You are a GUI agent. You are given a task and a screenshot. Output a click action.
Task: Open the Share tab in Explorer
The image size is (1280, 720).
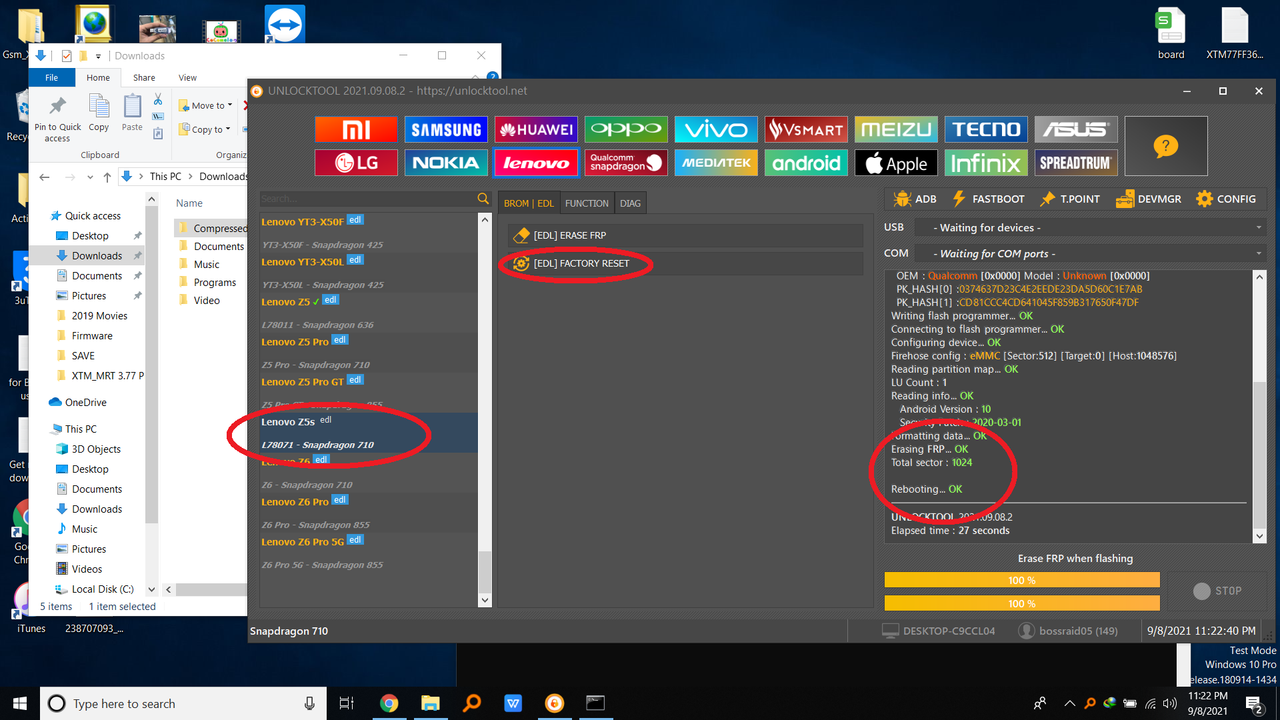(x=144, y=77)
